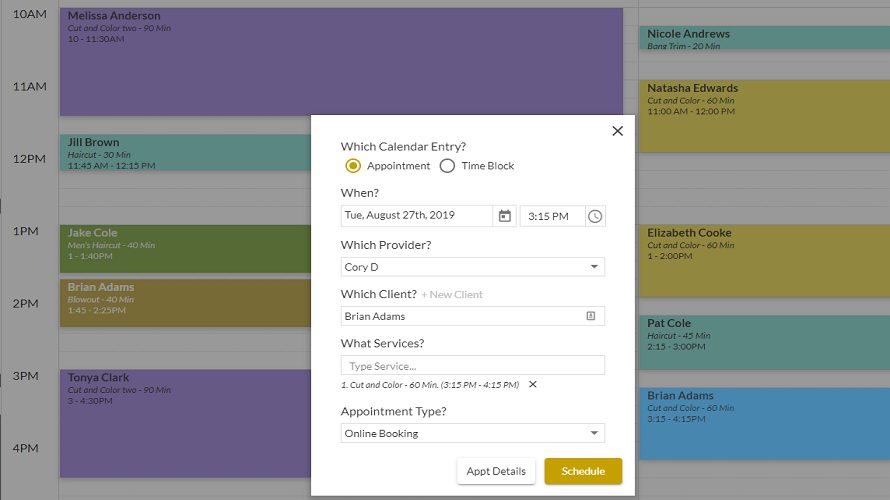Open the clock time picker icon

coord(595,216)
